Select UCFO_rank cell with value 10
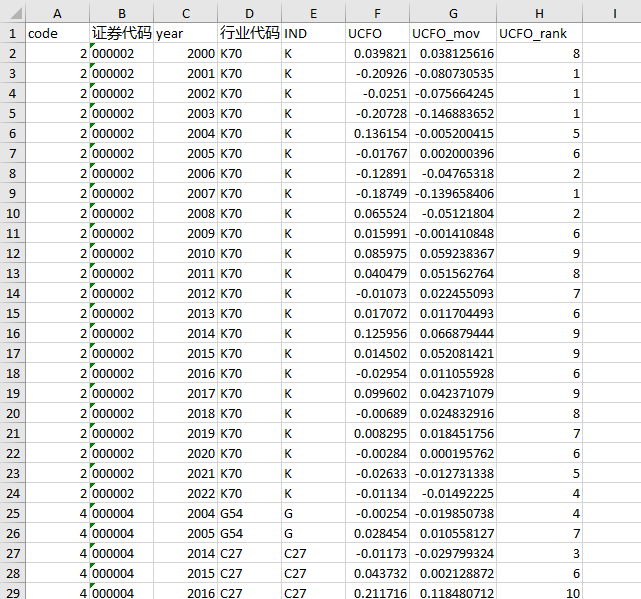Viewport: 641px width, 599px height. pos(539,592)
